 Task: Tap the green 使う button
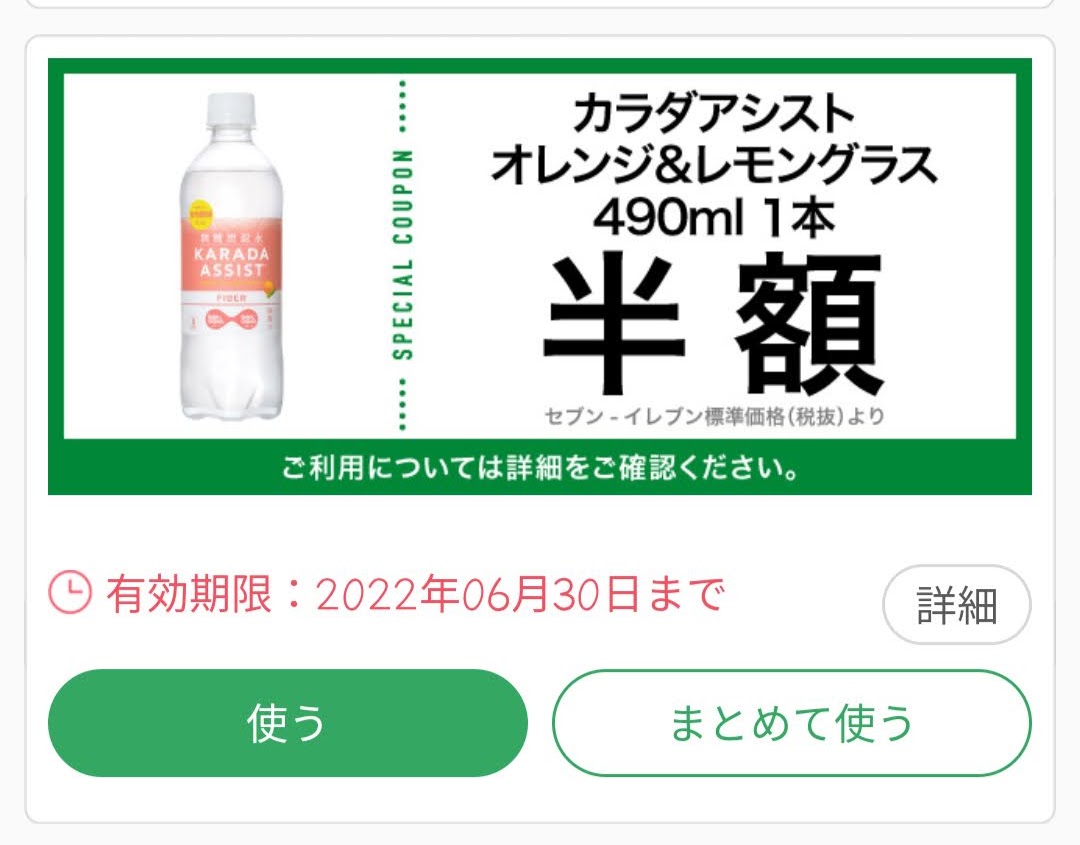tap(288, 722)
